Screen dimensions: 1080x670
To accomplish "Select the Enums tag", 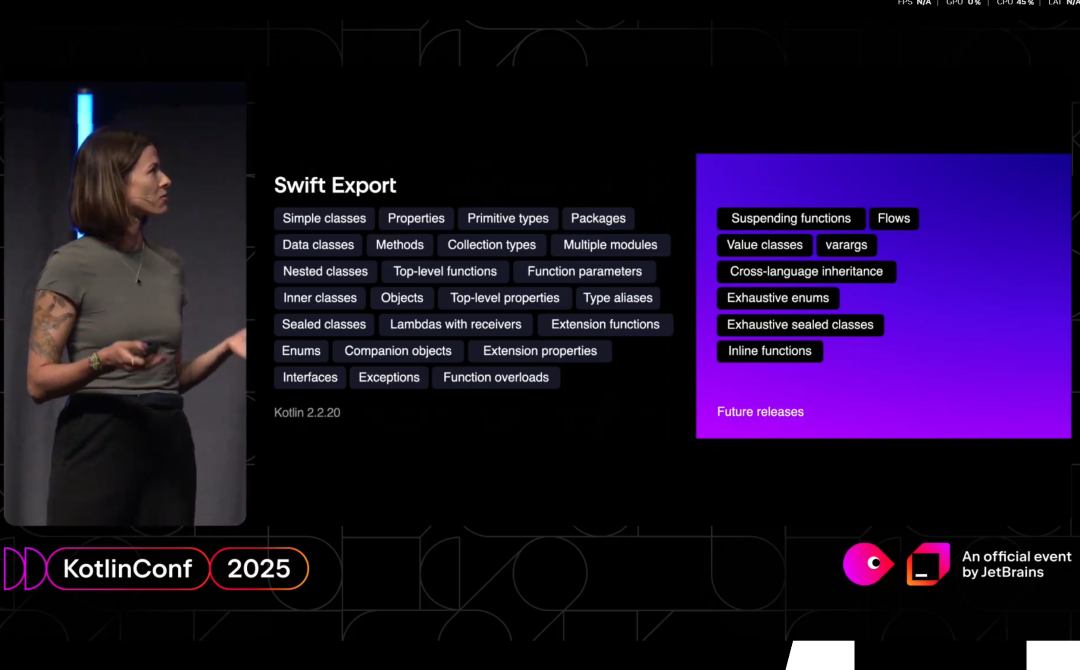I will 301,351.
